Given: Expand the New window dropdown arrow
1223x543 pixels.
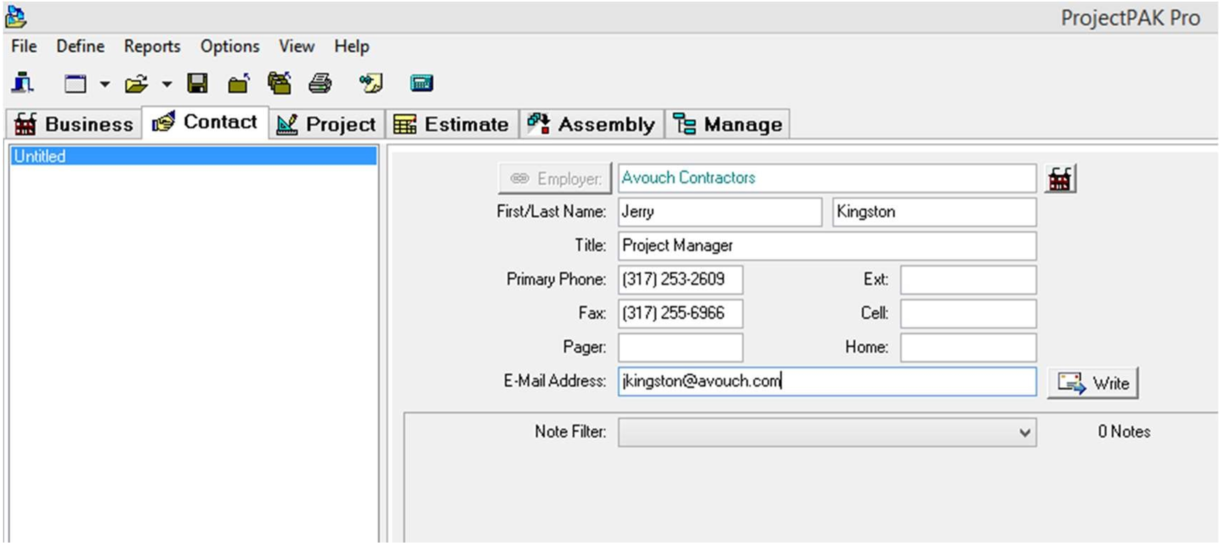Looking at the screenshot, I should 103,85.
